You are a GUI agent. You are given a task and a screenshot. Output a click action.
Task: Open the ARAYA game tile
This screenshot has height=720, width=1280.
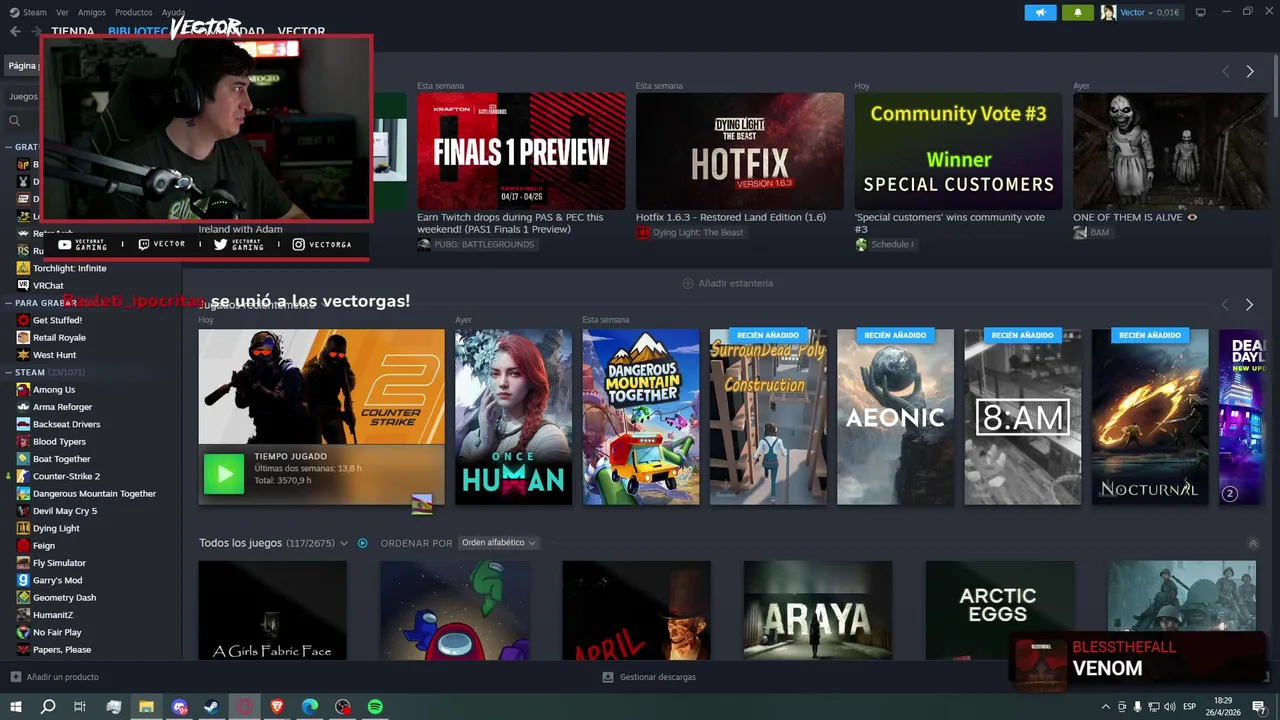818,610
